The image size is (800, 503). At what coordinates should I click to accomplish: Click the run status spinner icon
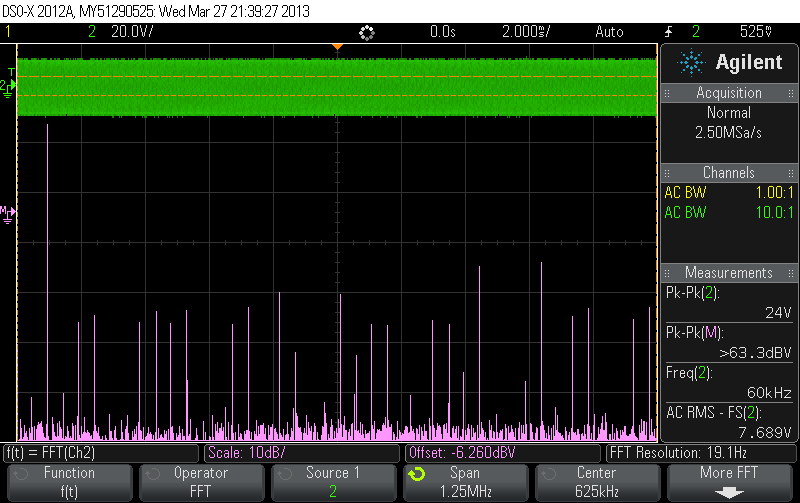coord(366,33)
